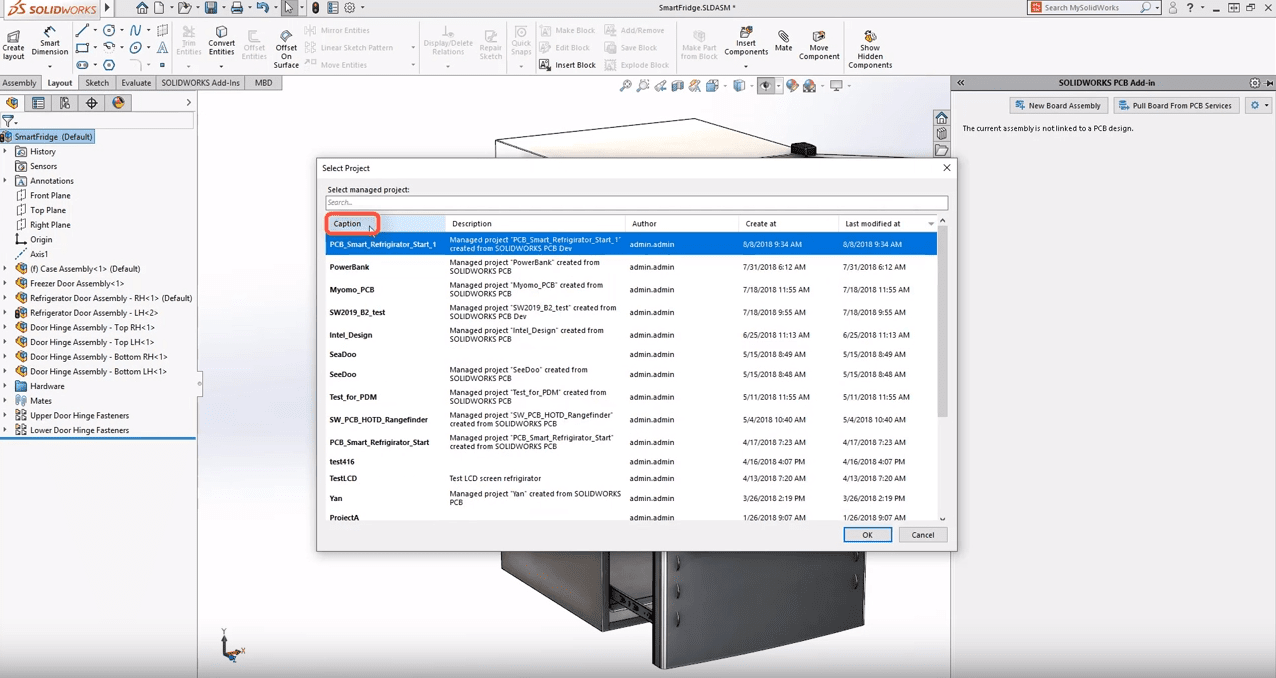Expand the Annotations tree node
The width and height of the screenshot is (1276, 678).
[5, 181]
